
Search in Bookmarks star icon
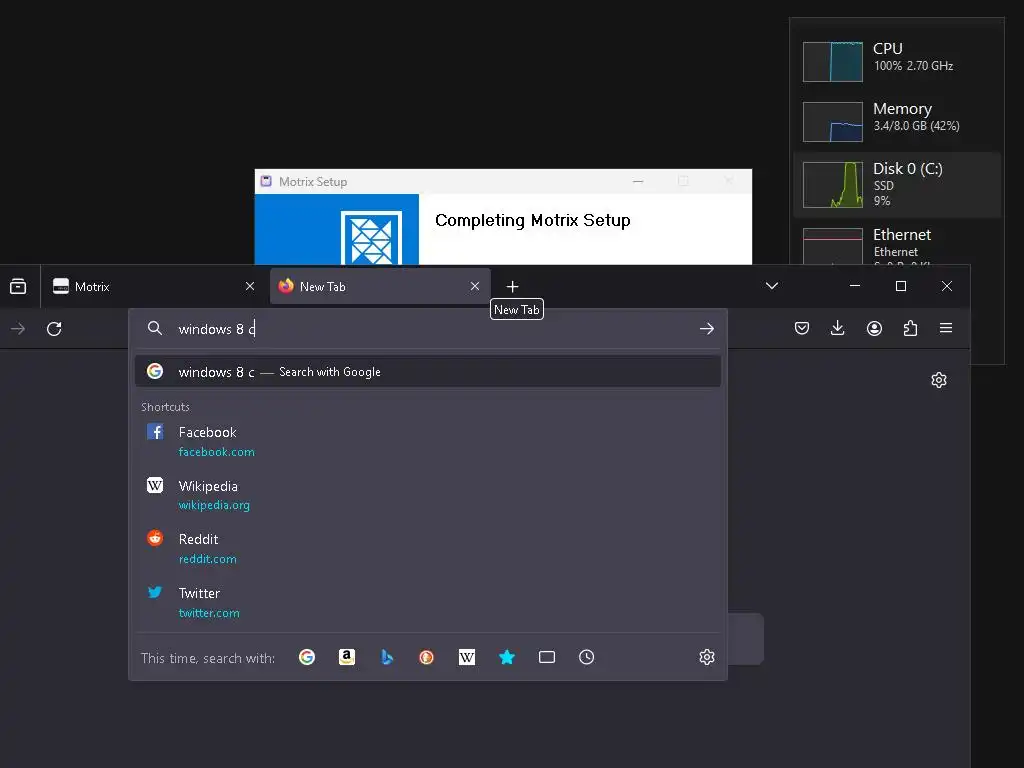507,657
